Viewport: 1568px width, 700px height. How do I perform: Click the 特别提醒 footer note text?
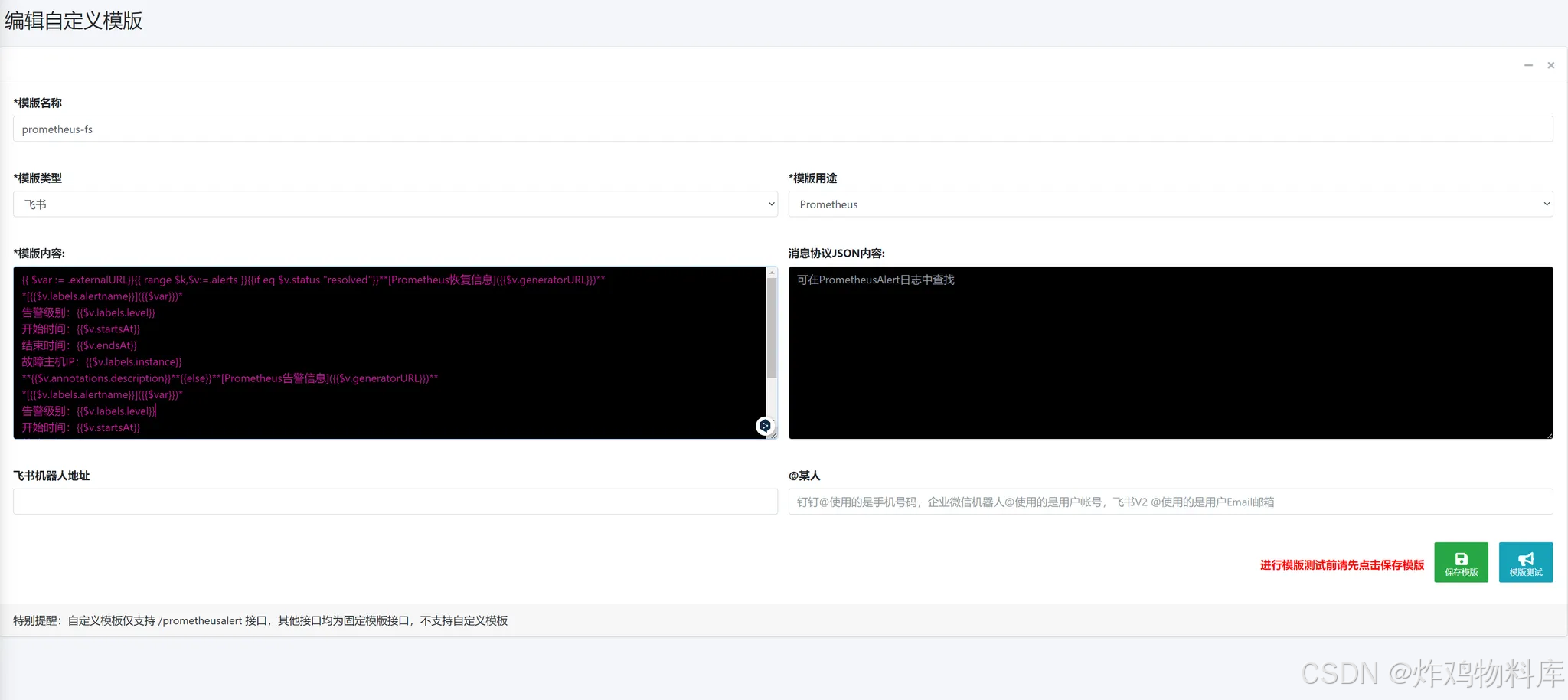260,620
